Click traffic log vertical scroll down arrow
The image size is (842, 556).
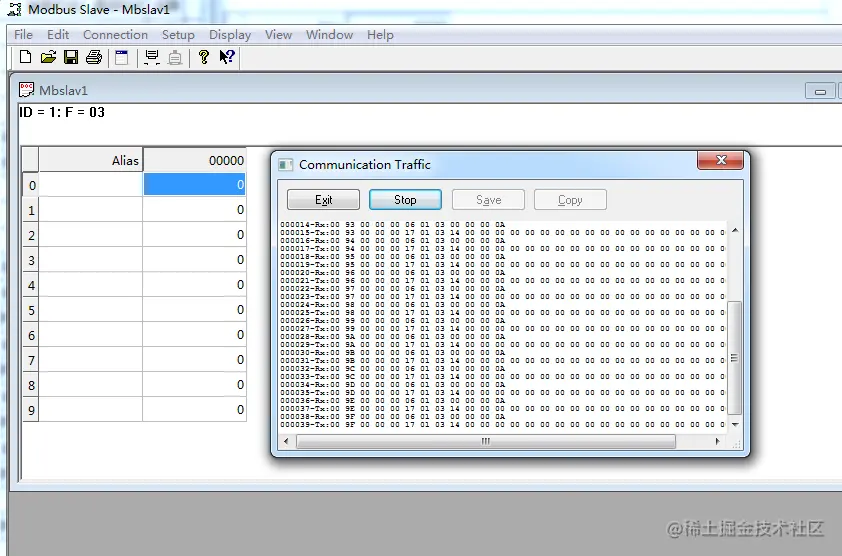coord(735,424)
